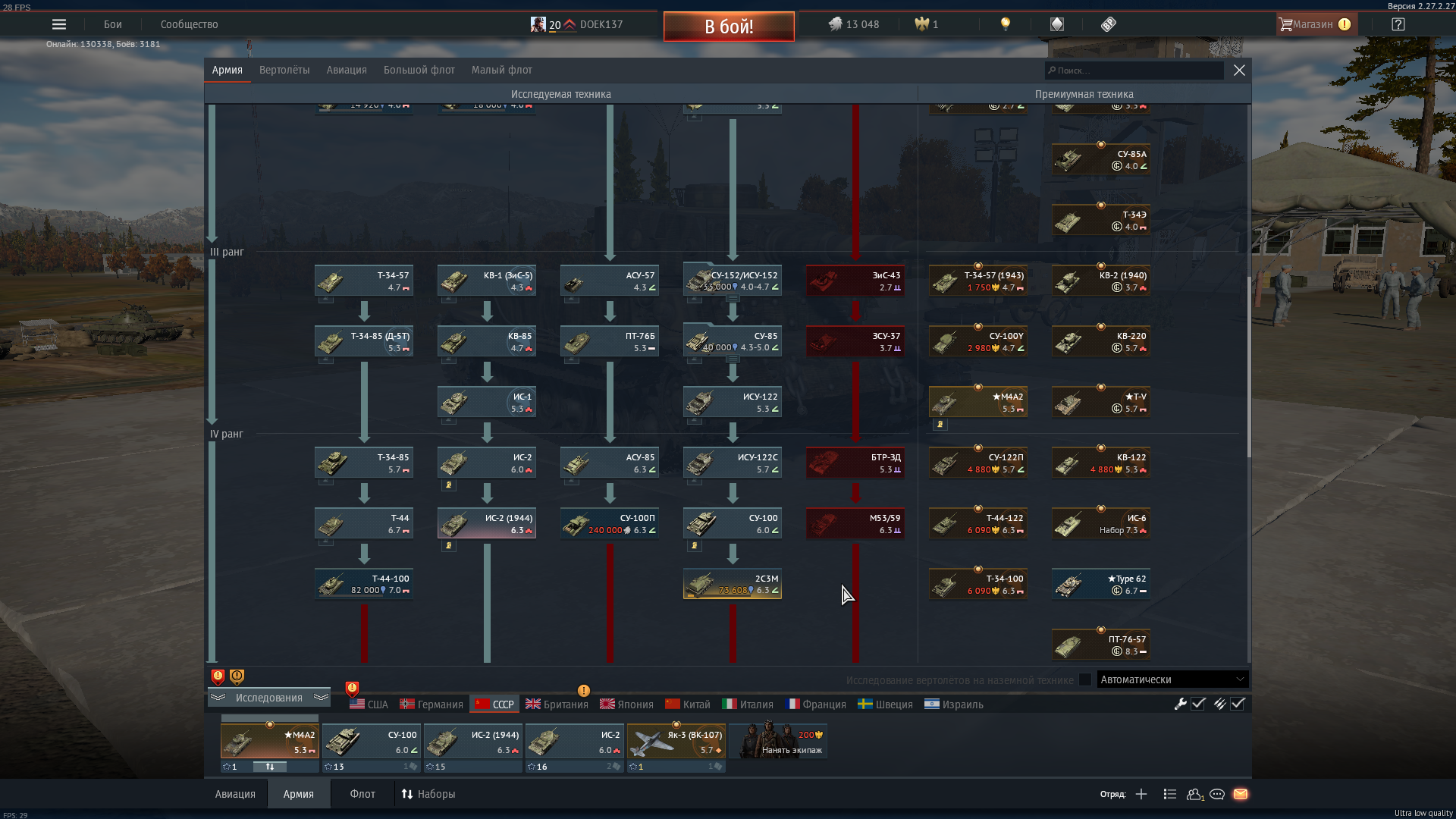Click the badge icon under ★M4A2 premium
Image resolution: width=1456 pixels, height=819 pixels.
pos(940,424)
